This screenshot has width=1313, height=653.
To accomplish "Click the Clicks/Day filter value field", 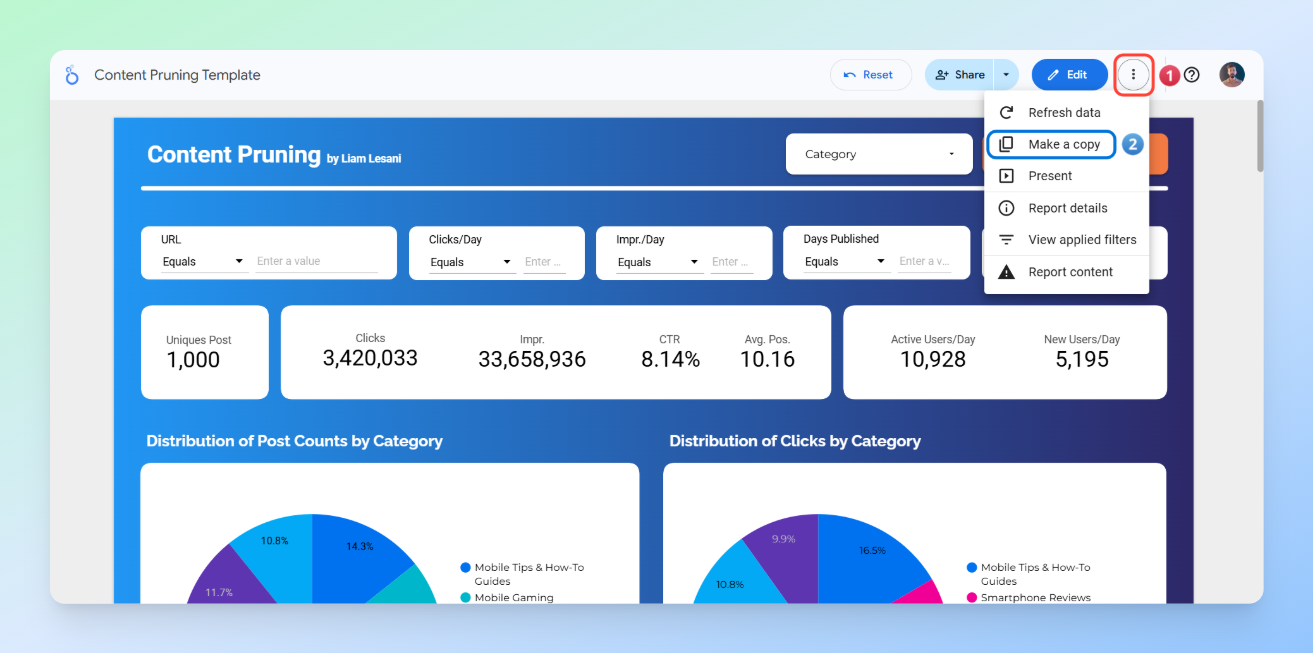I will 545,260.
